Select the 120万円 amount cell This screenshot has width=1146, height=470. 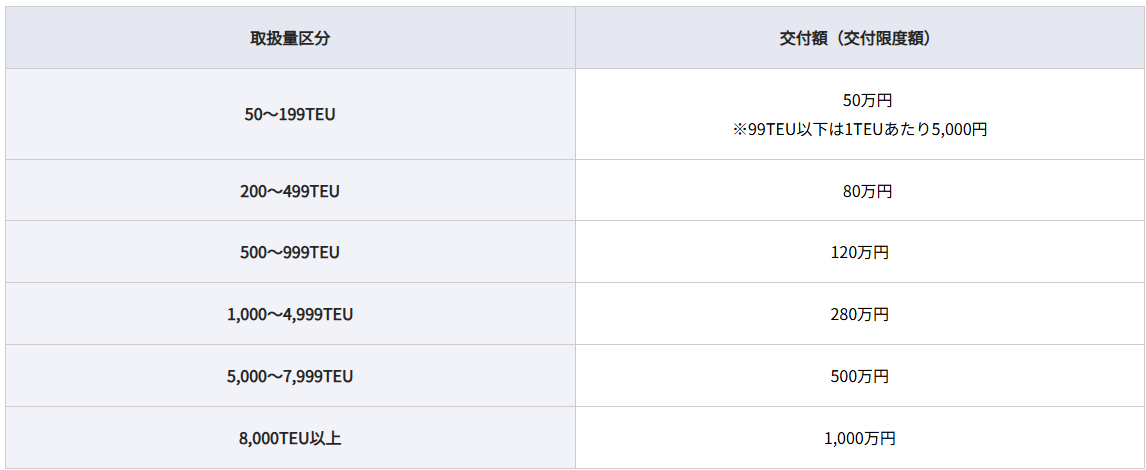pos(860,253)
